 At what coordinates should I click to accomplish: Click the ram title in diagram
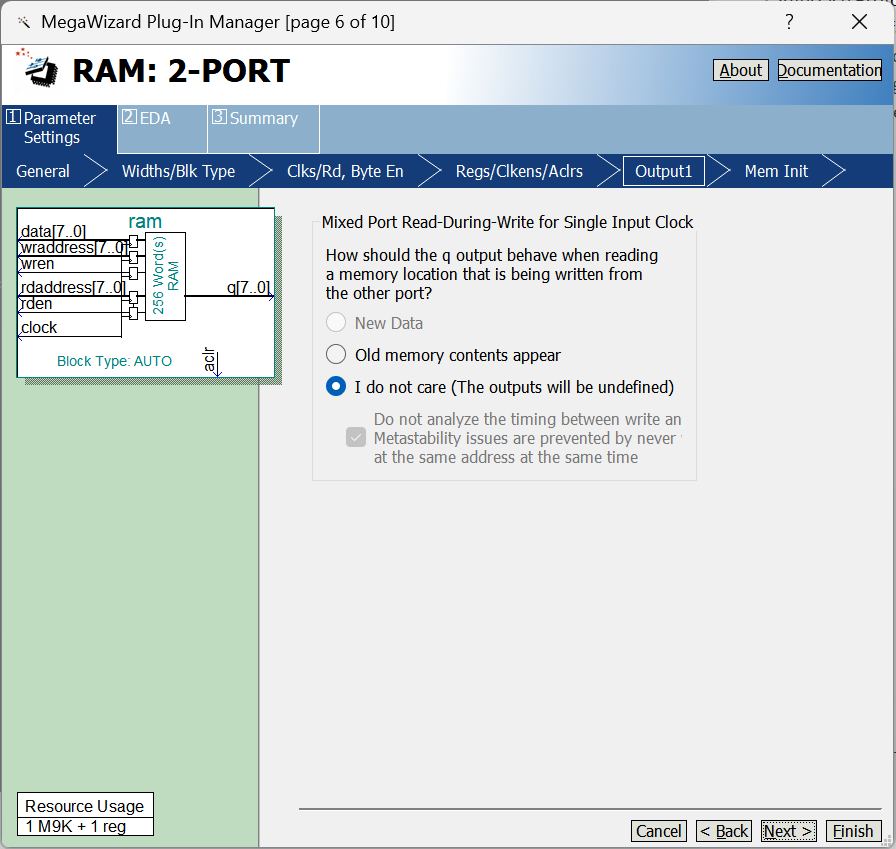coord(145,221)
